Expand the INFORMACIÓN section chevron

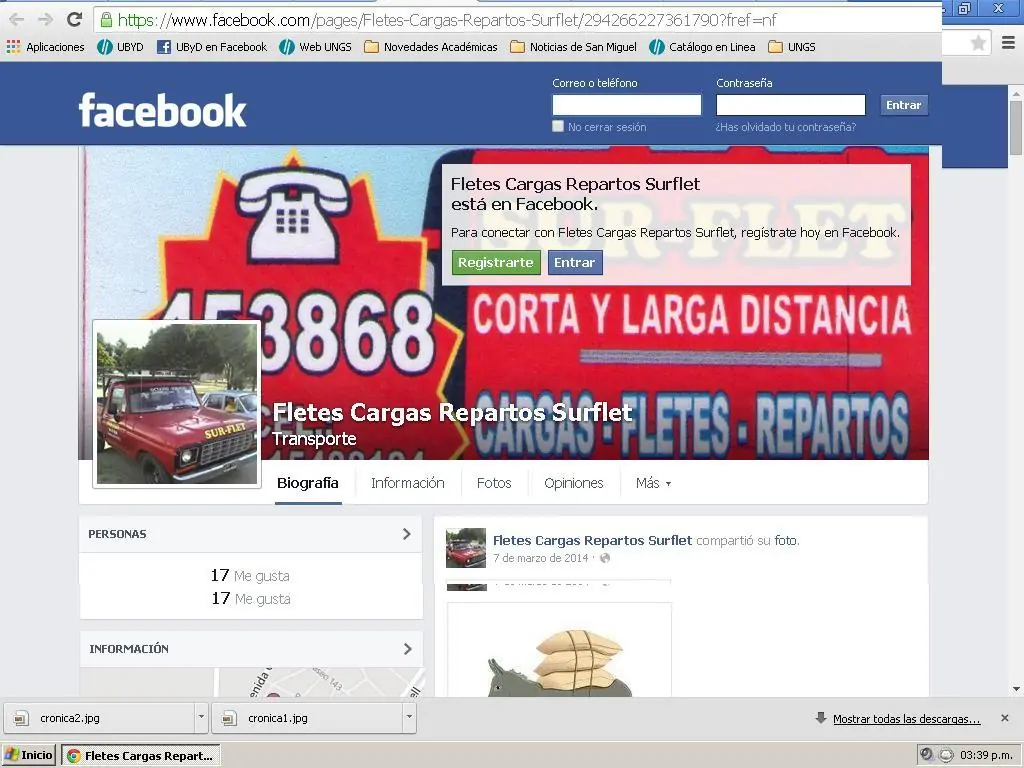pyautogui.click(x=408, y=648)
